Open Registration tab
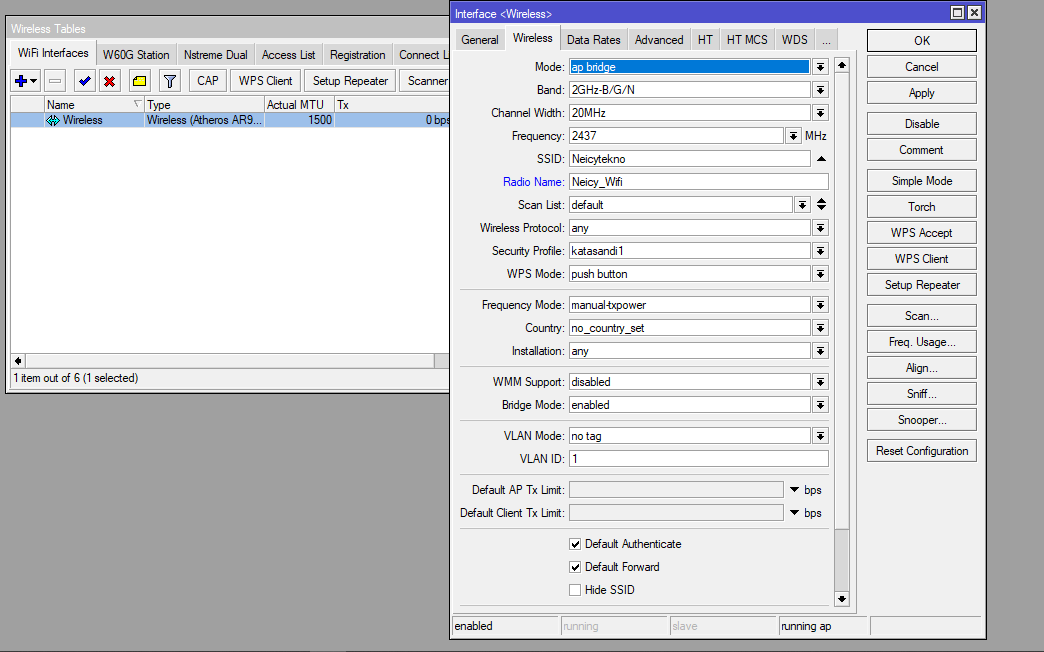Viewport: 1044px width, 652px height. pos(358,55)
